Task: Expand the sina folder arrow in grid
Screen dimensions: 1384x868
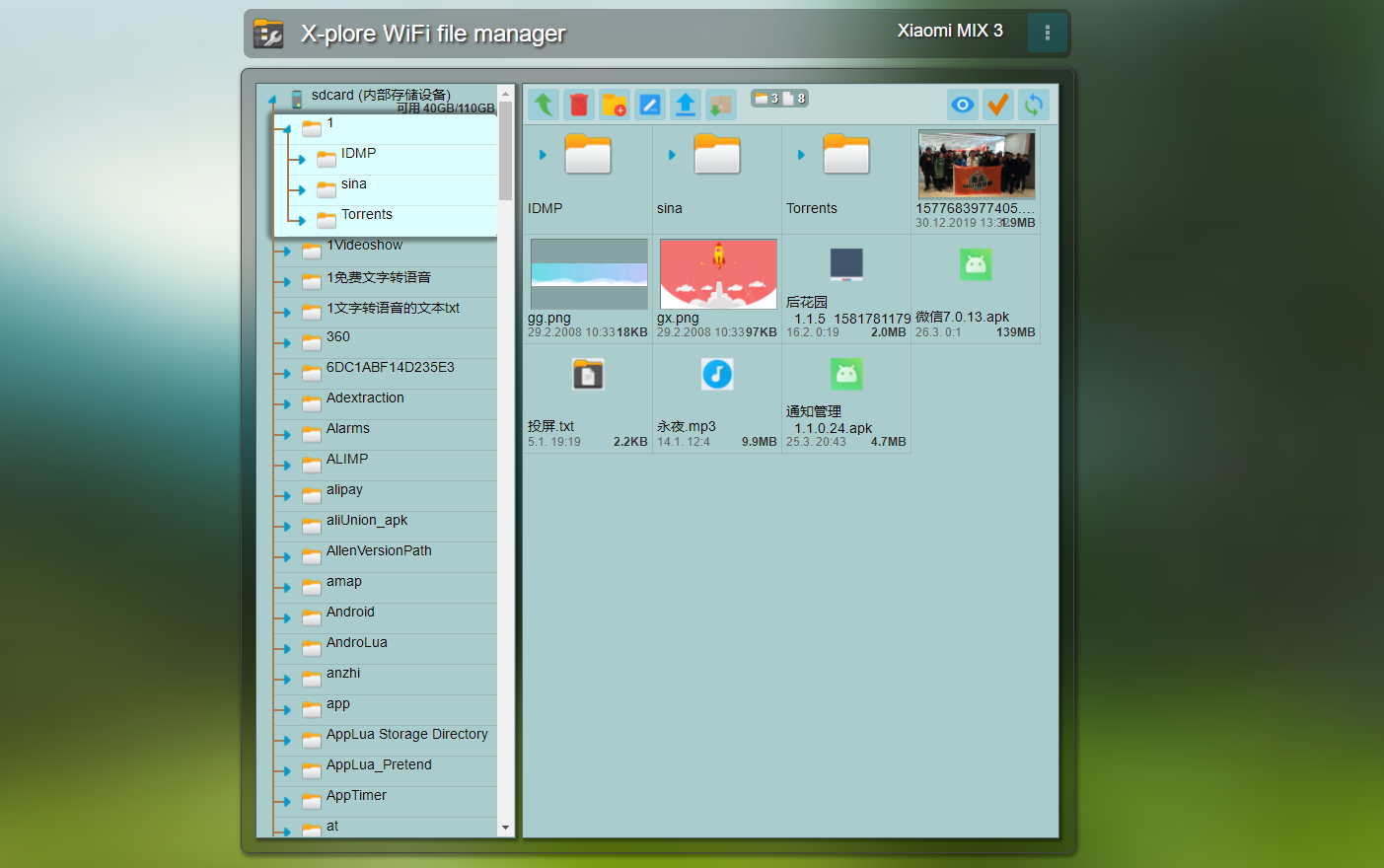Action: click(672, 155)
